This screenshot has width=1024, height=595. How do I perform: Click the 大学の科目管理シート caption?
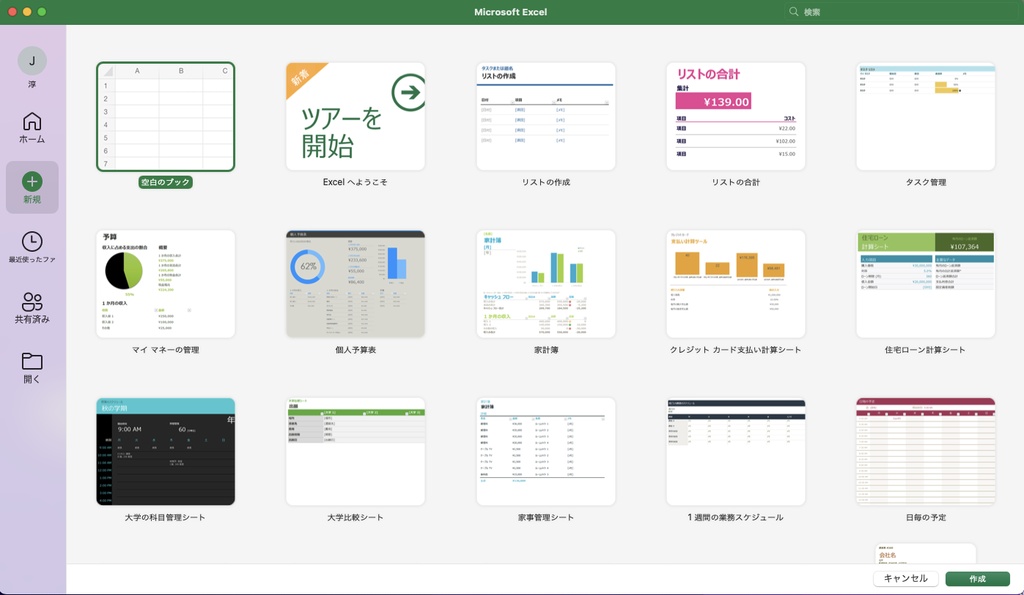[165, 517]
